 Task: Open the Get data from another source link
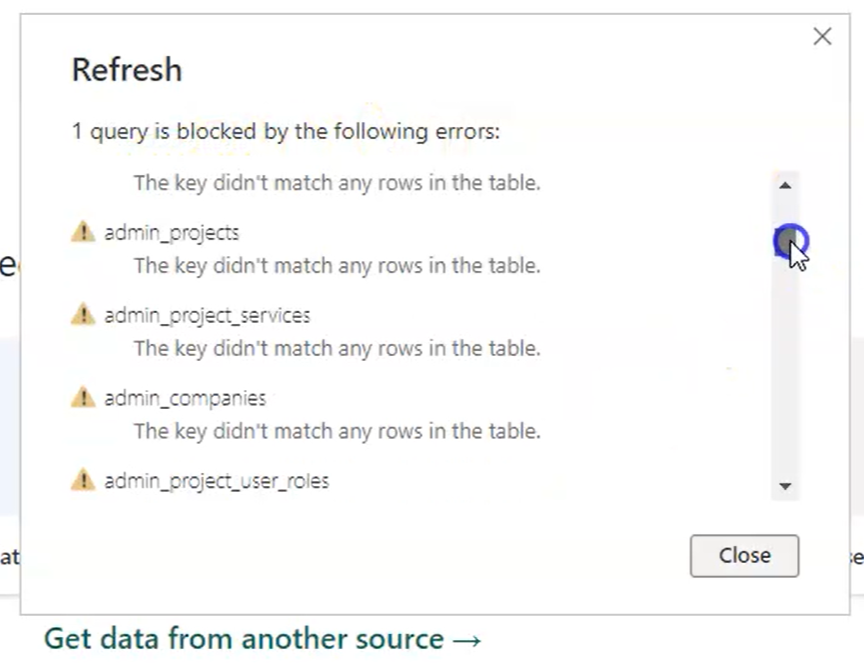(263, 638)
